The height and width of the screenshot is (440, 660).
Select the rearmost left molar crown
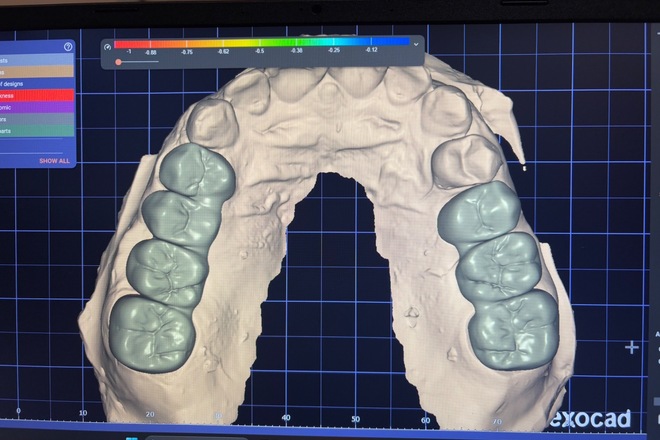point(151,332)
